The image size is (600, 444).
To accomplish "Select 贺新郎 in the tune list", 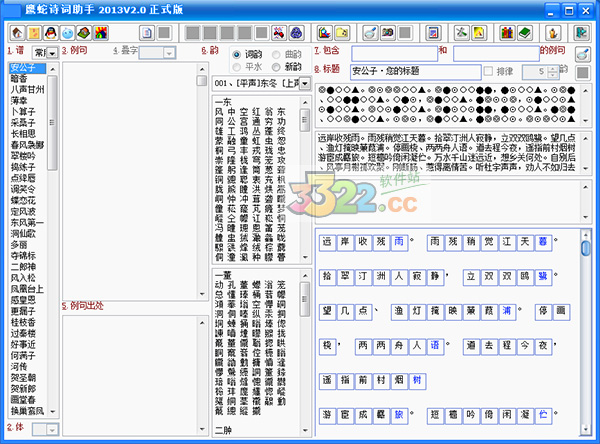I will (x=23, y=389).
